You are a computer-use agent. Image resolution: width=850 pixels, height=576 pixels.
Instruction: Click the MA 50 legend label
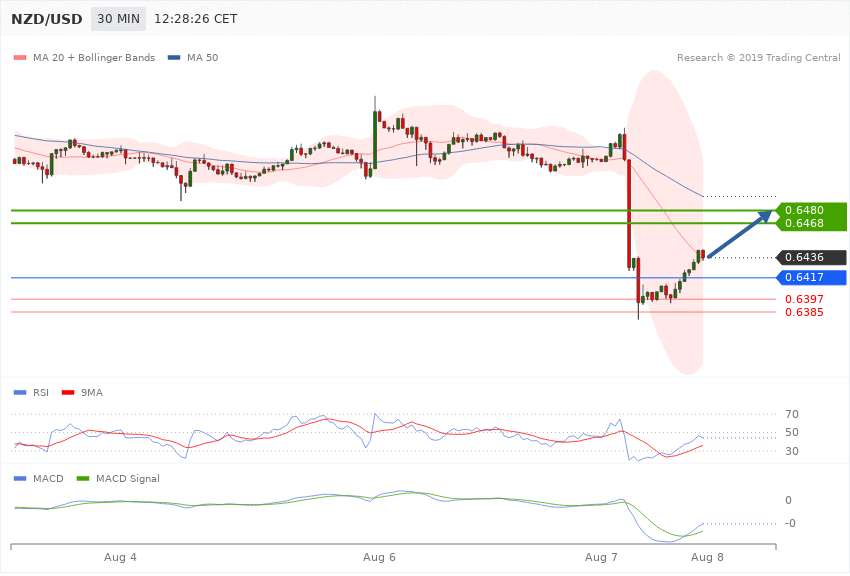[202, 57]
